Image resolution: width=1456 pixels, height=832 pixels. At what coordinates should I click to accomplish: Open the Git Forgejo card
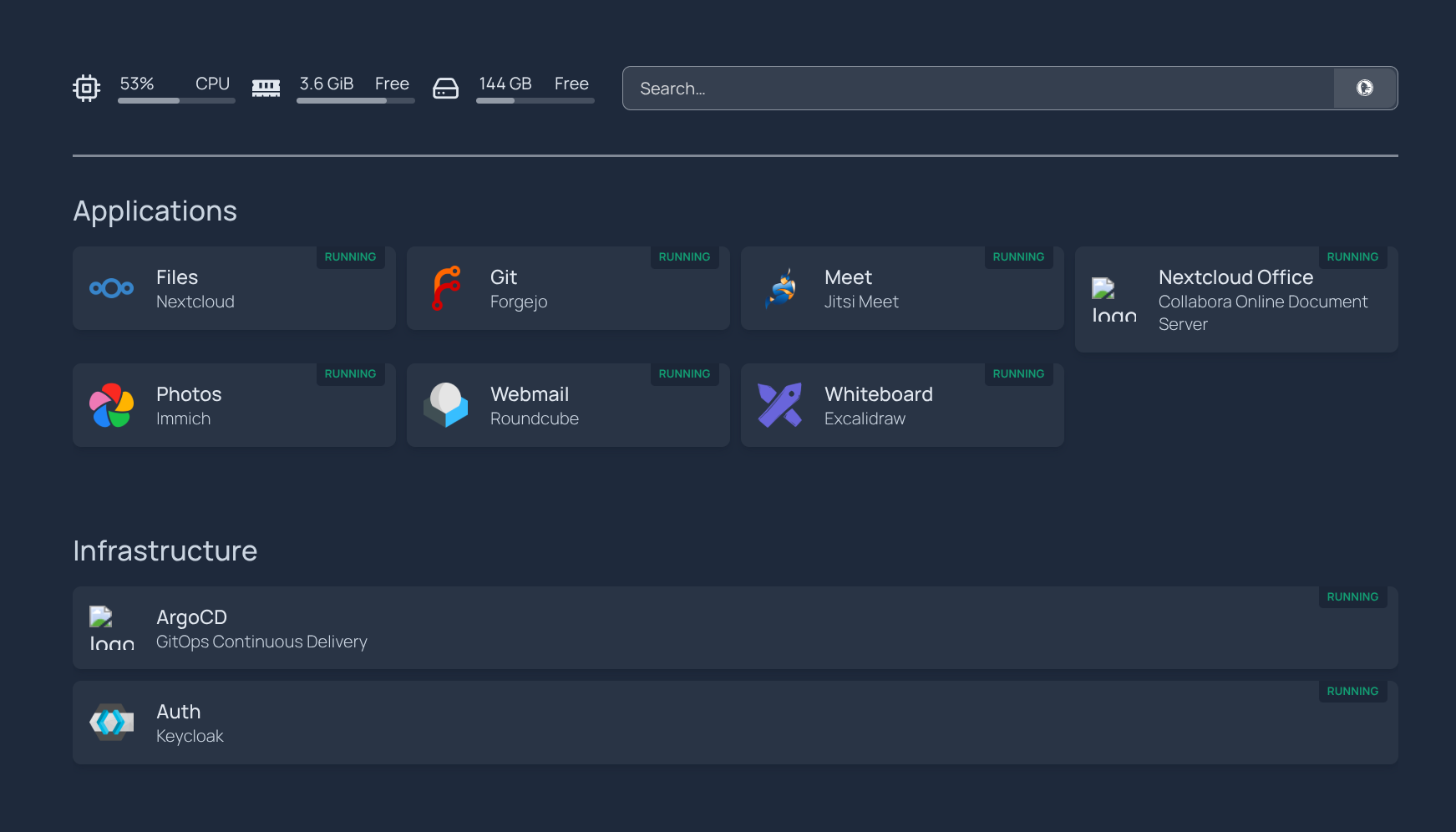tap(568, 288)
